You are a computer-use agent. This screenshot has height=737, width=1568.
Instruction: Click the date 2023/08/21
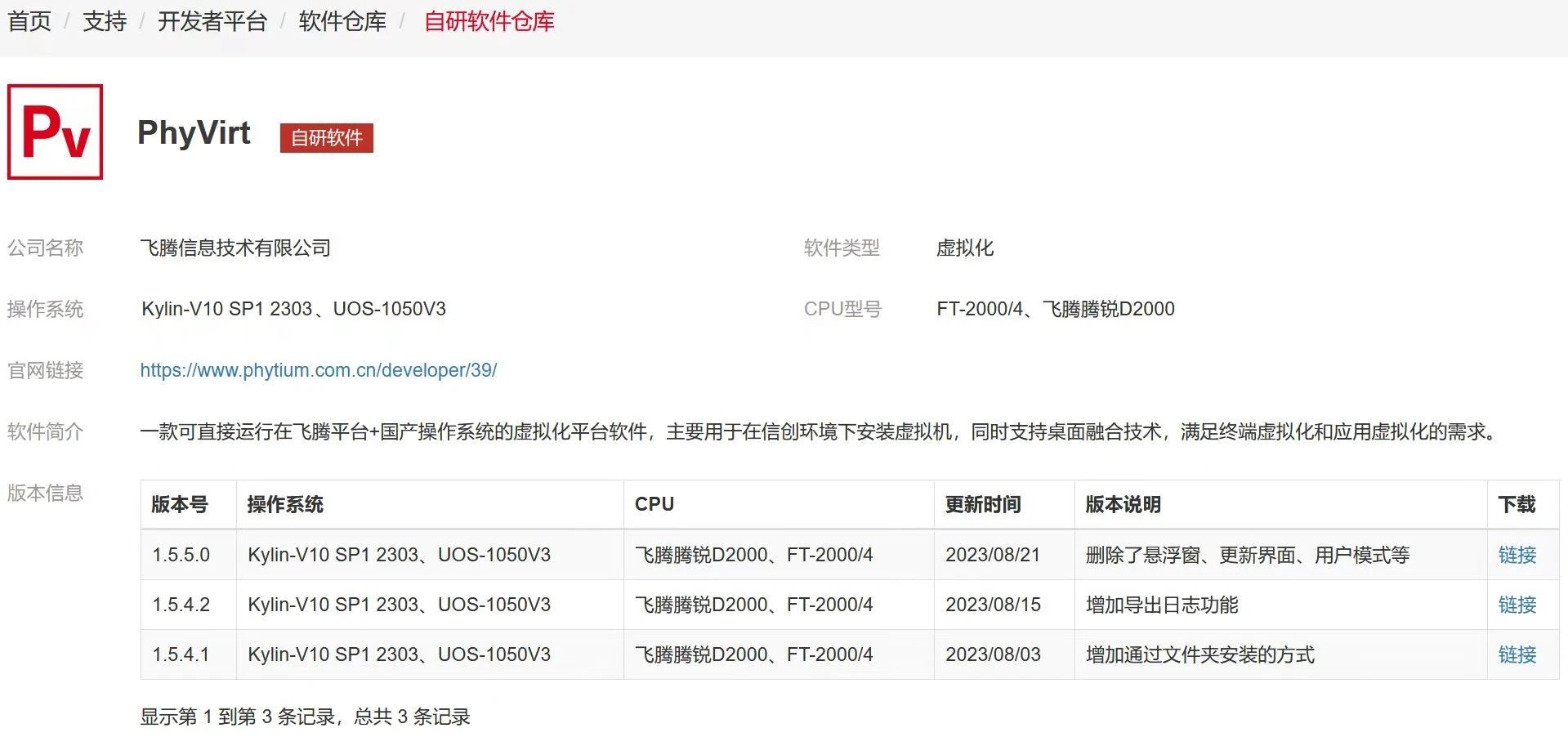coord(993,555)
